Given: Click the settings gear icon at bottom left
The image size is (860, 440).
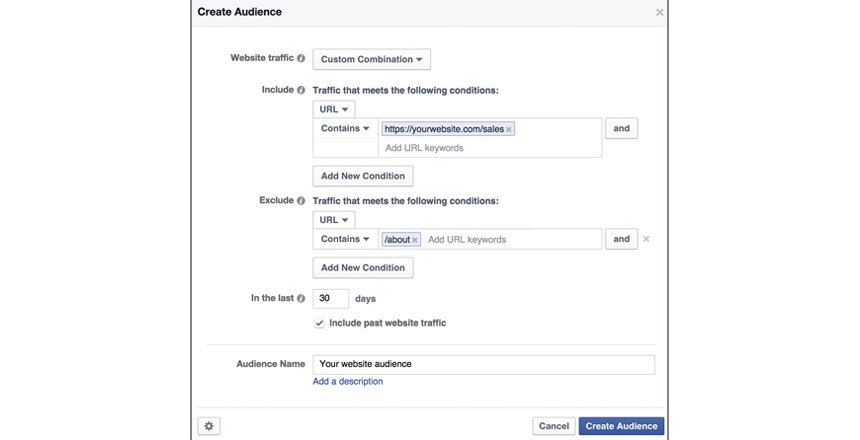Looking at the screenshot, I should (x=209, y=426).
